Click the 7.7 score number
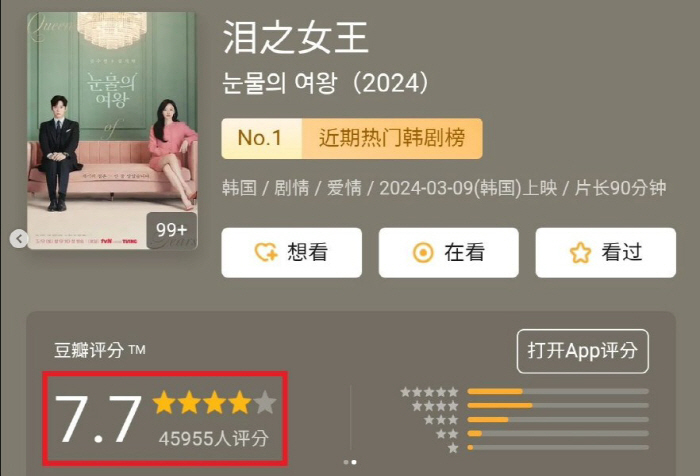700x476 pixels. click(x=98, y=420)
